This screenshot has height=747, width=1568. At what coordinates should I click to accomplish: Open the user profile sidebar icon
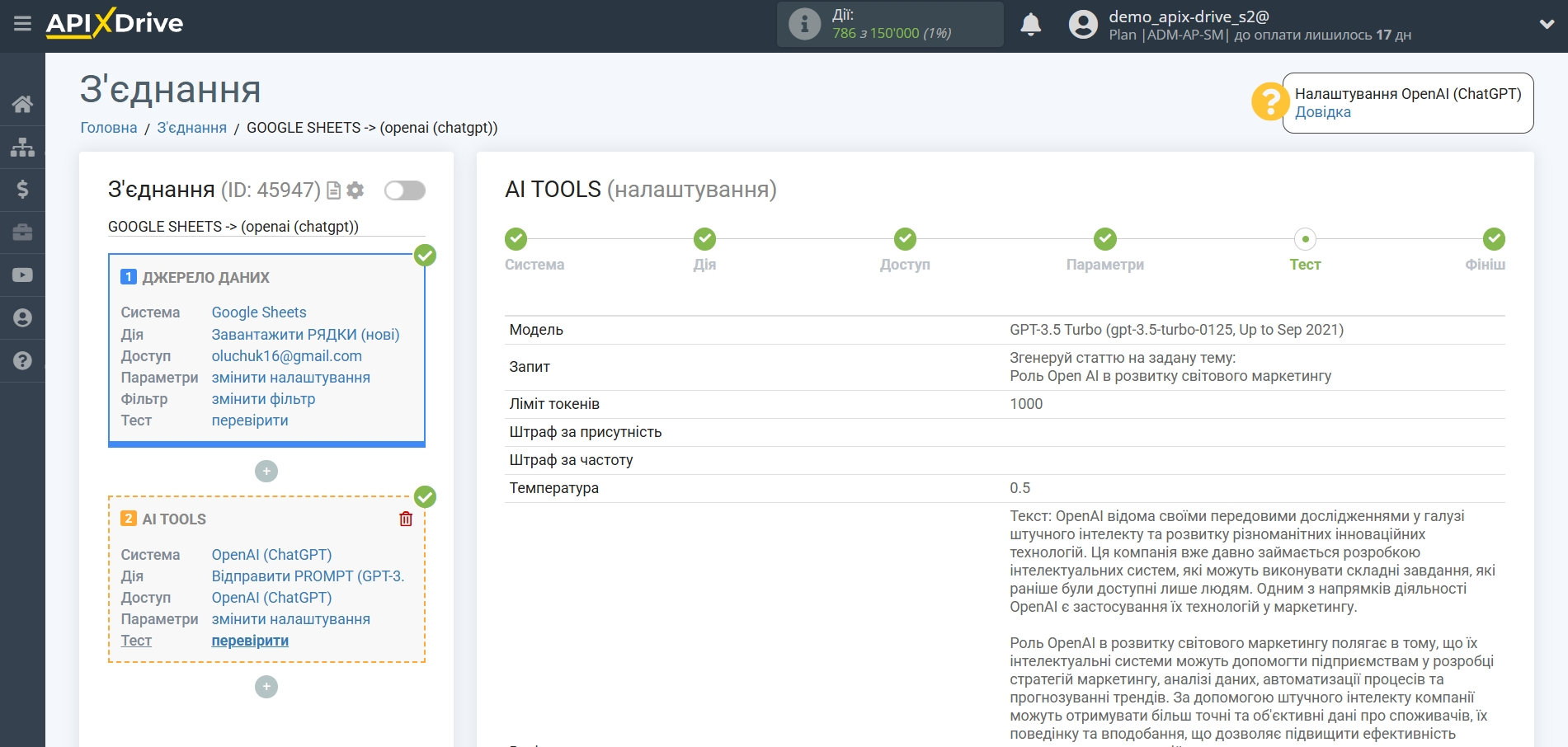tap(22, 318)
